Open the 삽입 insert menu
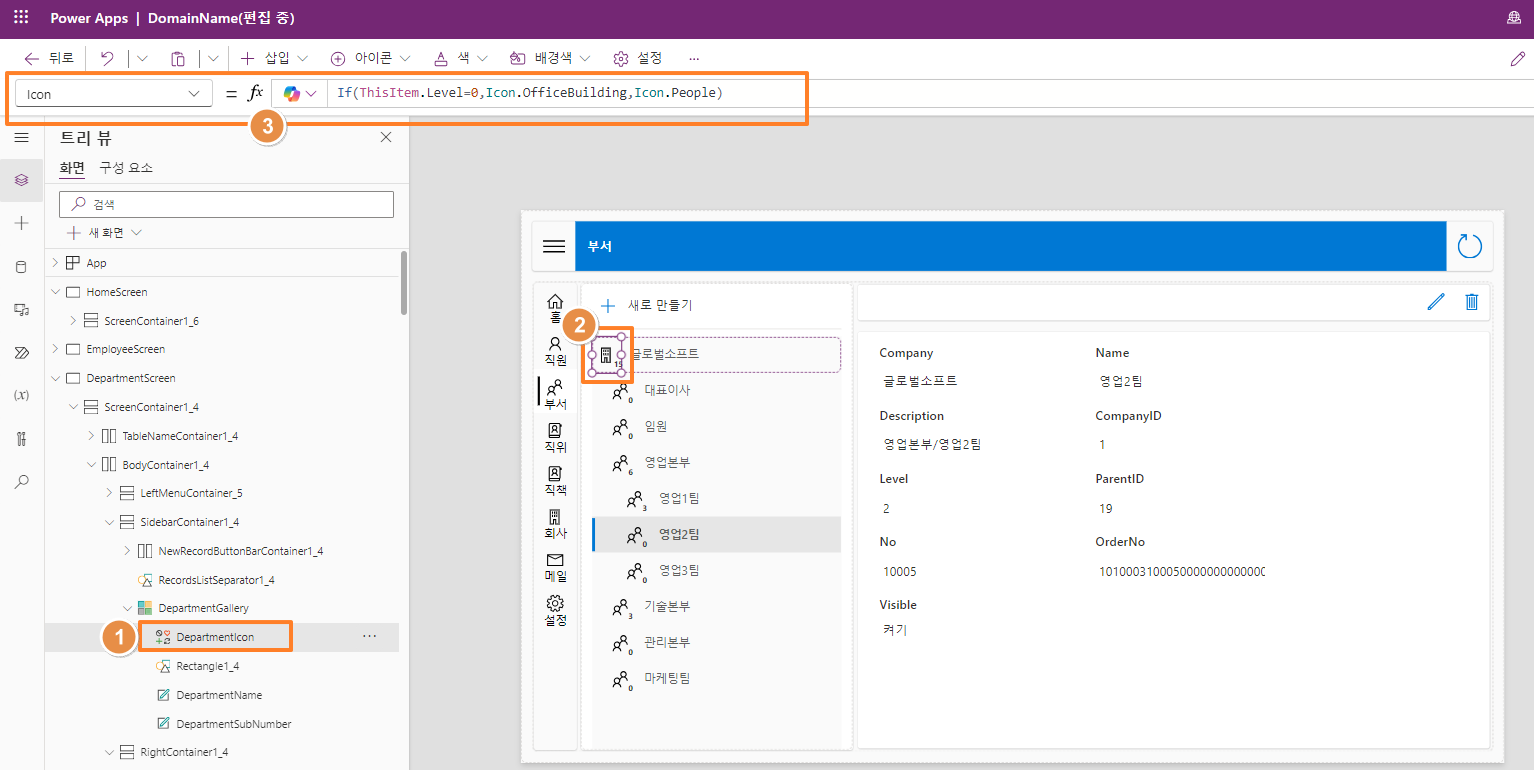Image resolution: width=1534 pixels, height=770 pixels. point(274,59)
